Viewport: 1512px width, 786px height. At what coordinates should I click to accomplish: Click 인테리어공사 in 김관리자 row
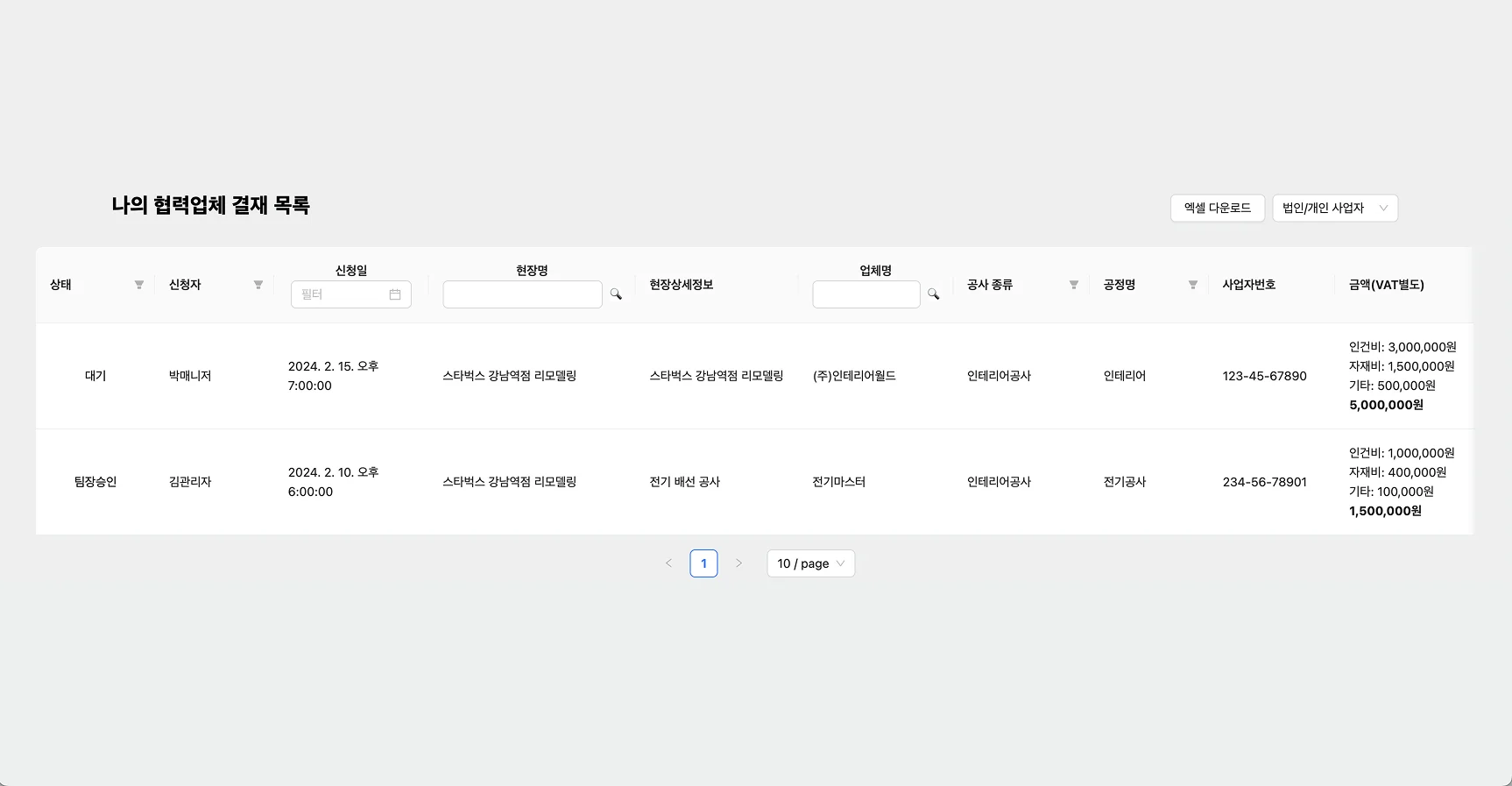click(1000, 482)
